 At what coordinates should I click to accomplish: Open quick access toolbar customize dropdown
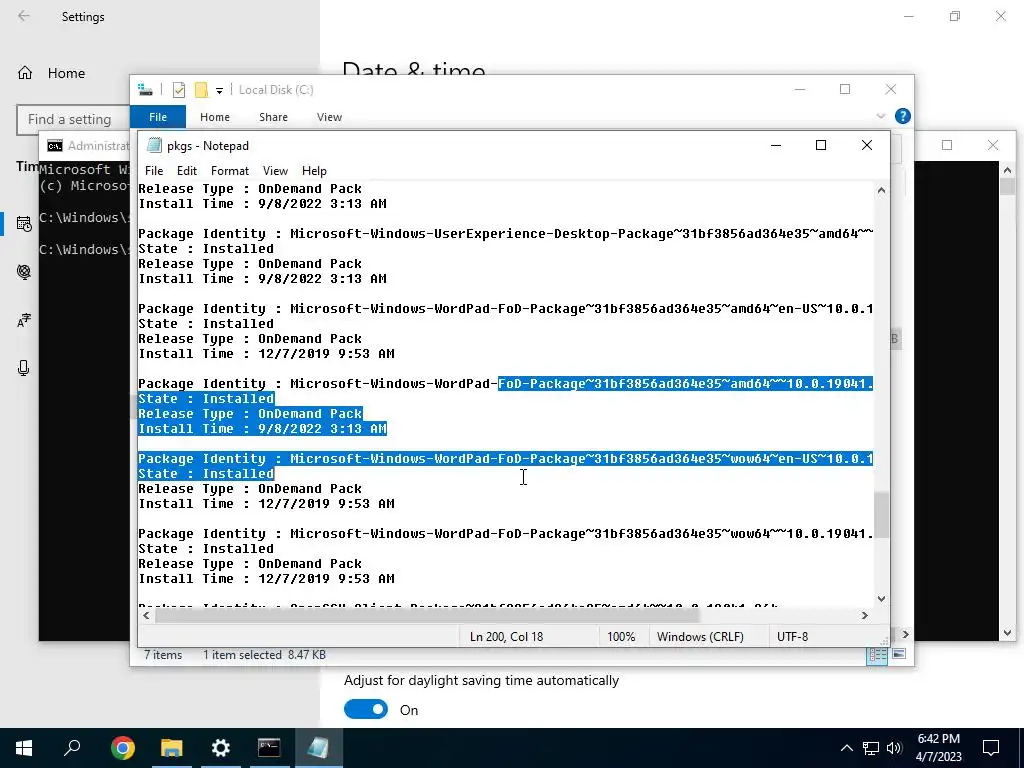click(x=219, y=90)
